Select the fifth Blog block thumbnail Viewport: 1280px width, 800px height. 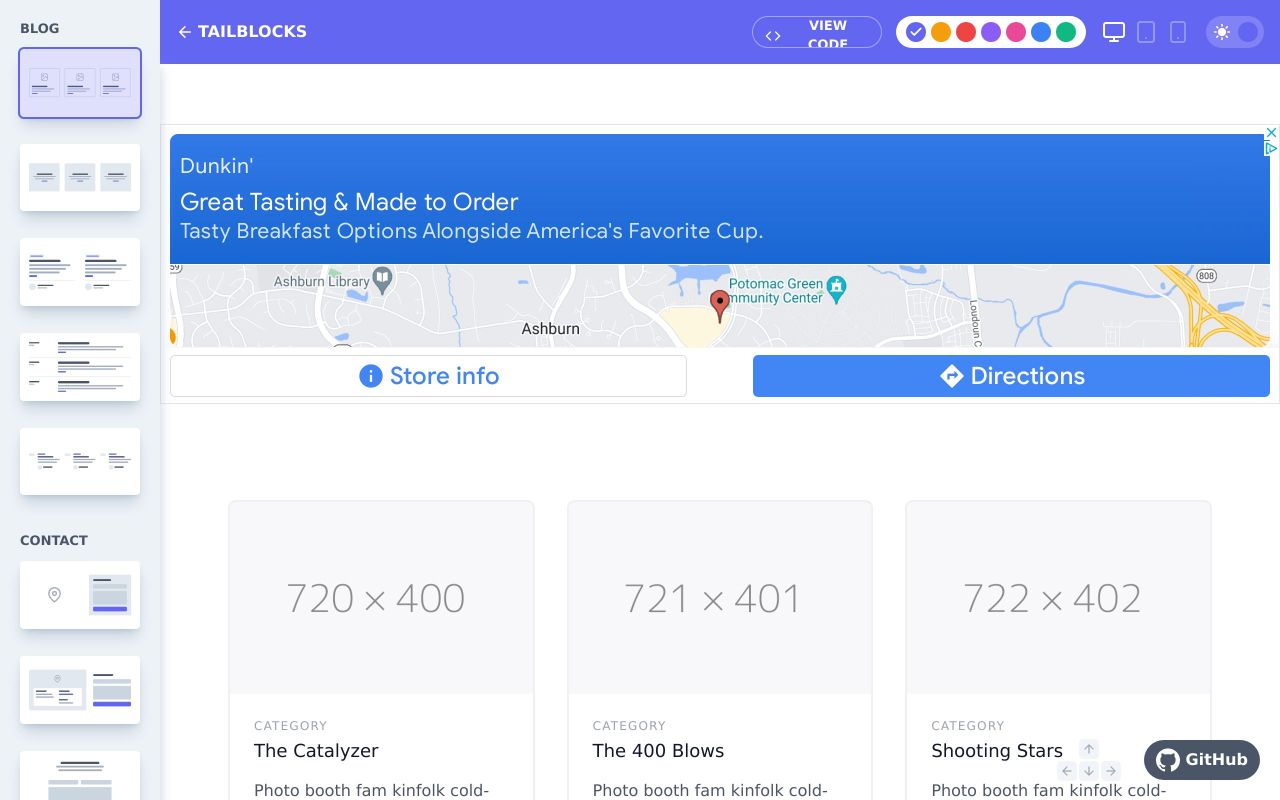tap(80, 461)
